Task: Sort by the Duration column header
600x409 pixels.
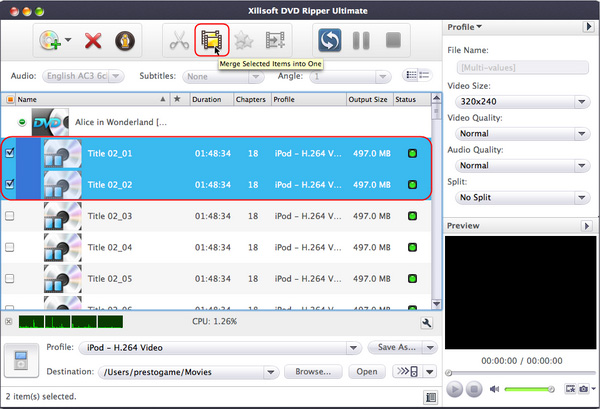Action: (x=212, y=99)
